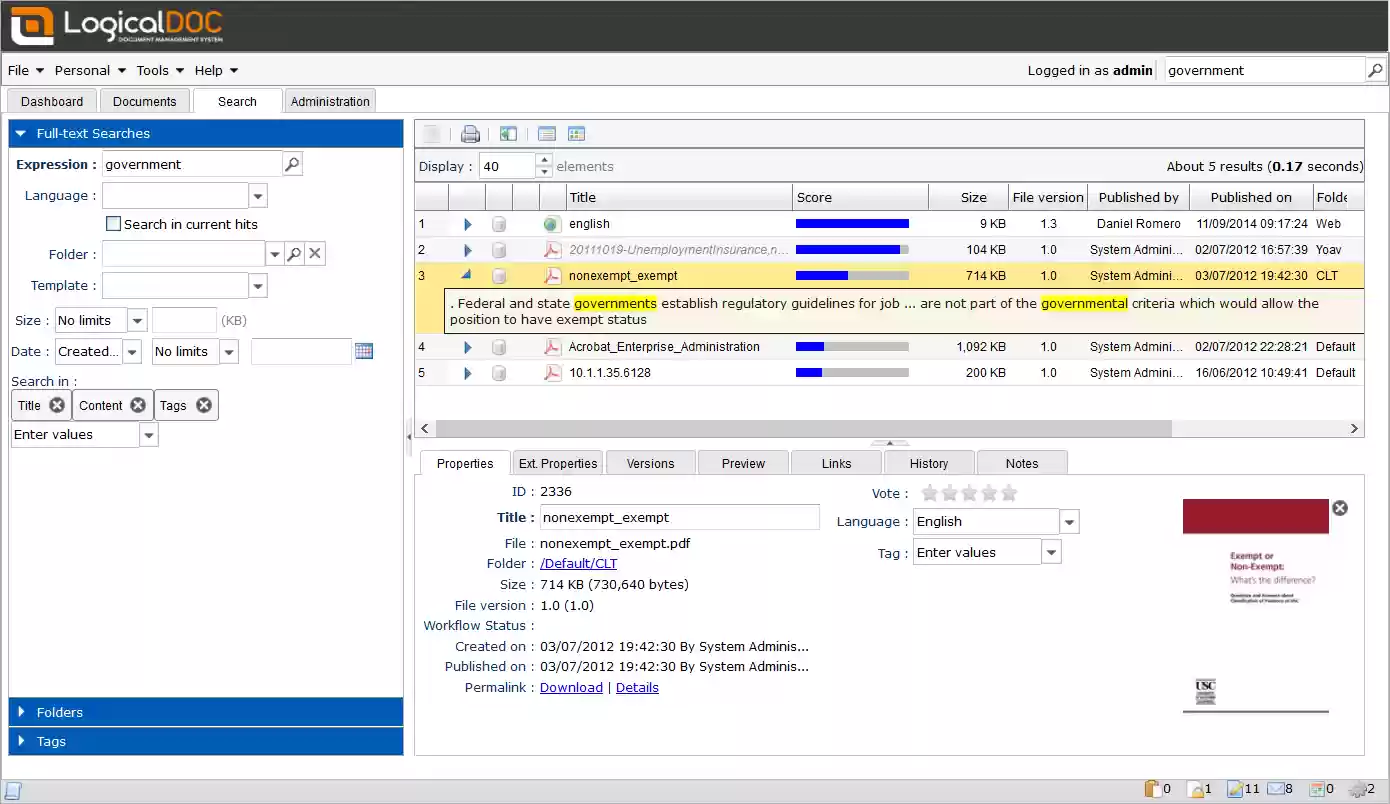Viewport: 1390px width, 804px height.
Task: Click the document preview thumbnail
Action: (x=1255, y=600)
